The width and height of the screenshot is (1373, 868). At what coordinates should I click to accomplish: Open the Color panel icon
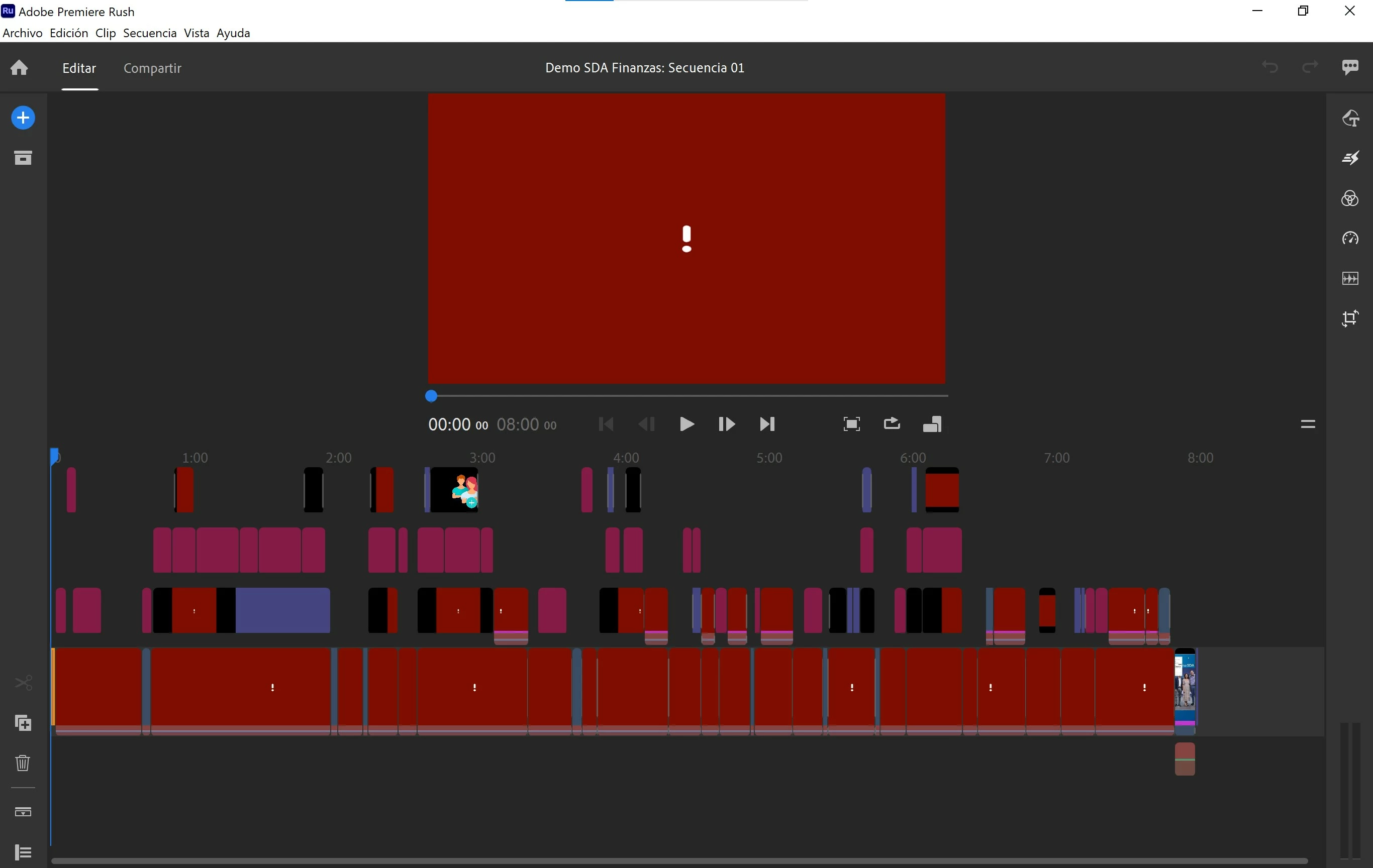1349,198
